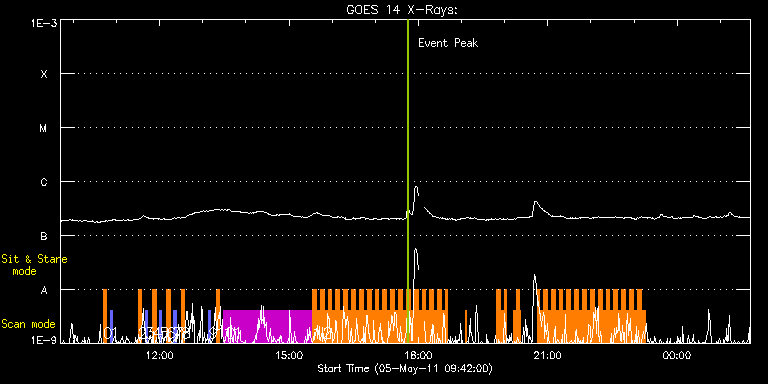Screen dimensions: 768x384
Task: Click the 12:00 time axis label
Action: point(160,355)
